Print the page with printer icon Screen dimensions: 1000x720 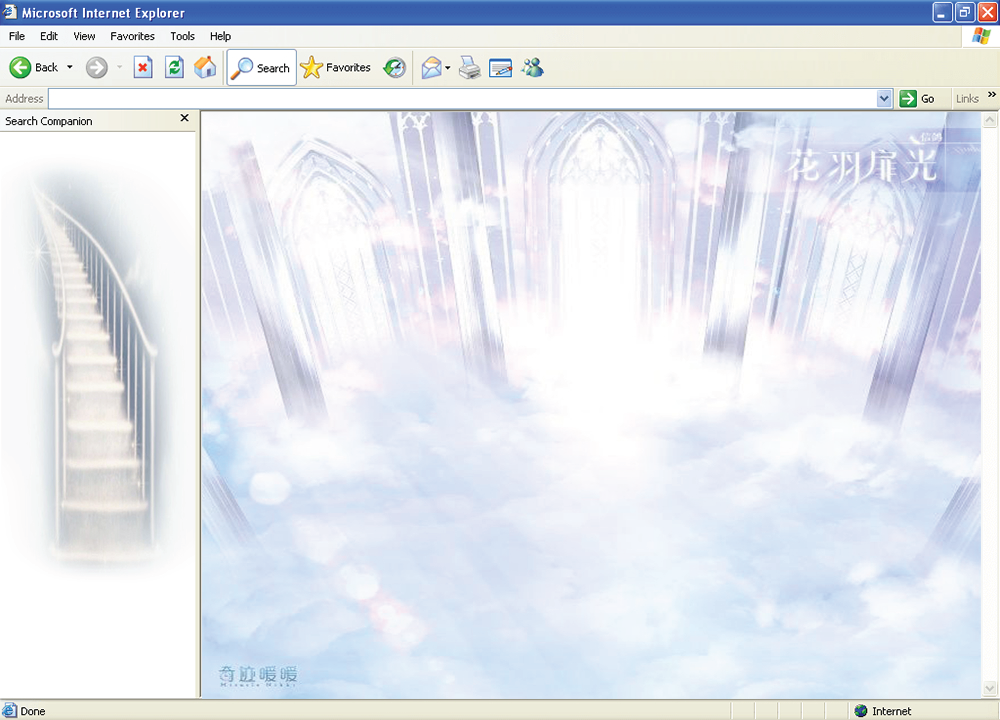(470, 67)
